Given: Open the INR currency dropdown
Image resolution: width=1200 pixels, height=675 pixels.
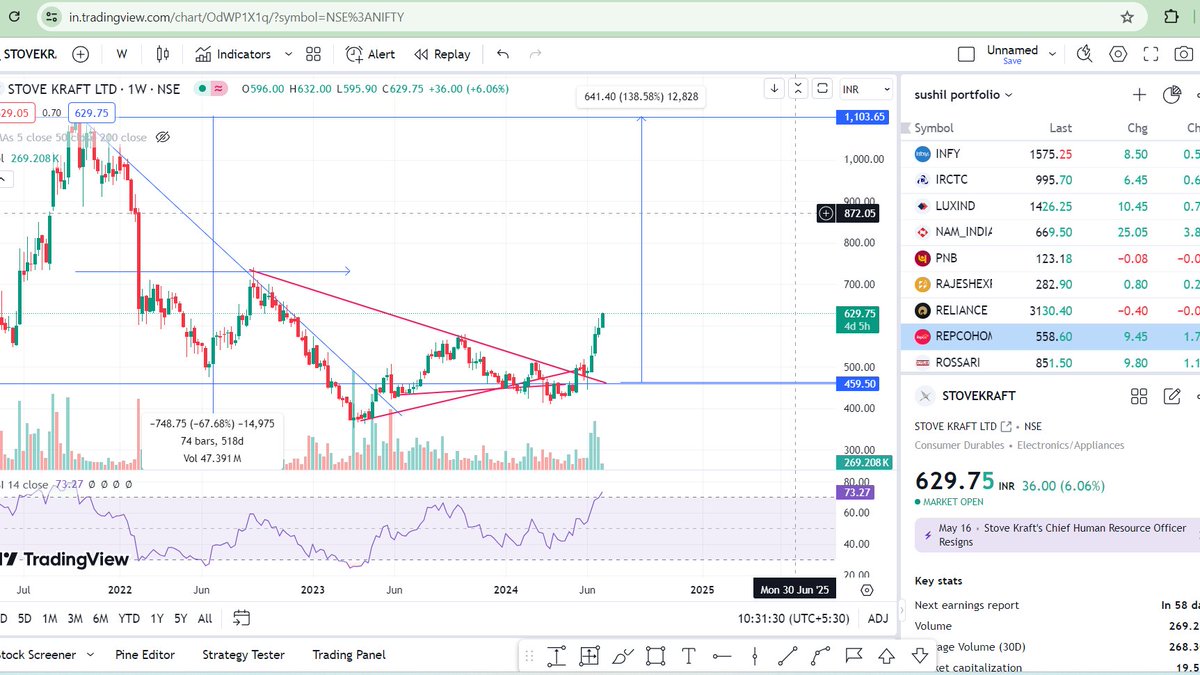Looking at the screenshot, I should [864, 88].
